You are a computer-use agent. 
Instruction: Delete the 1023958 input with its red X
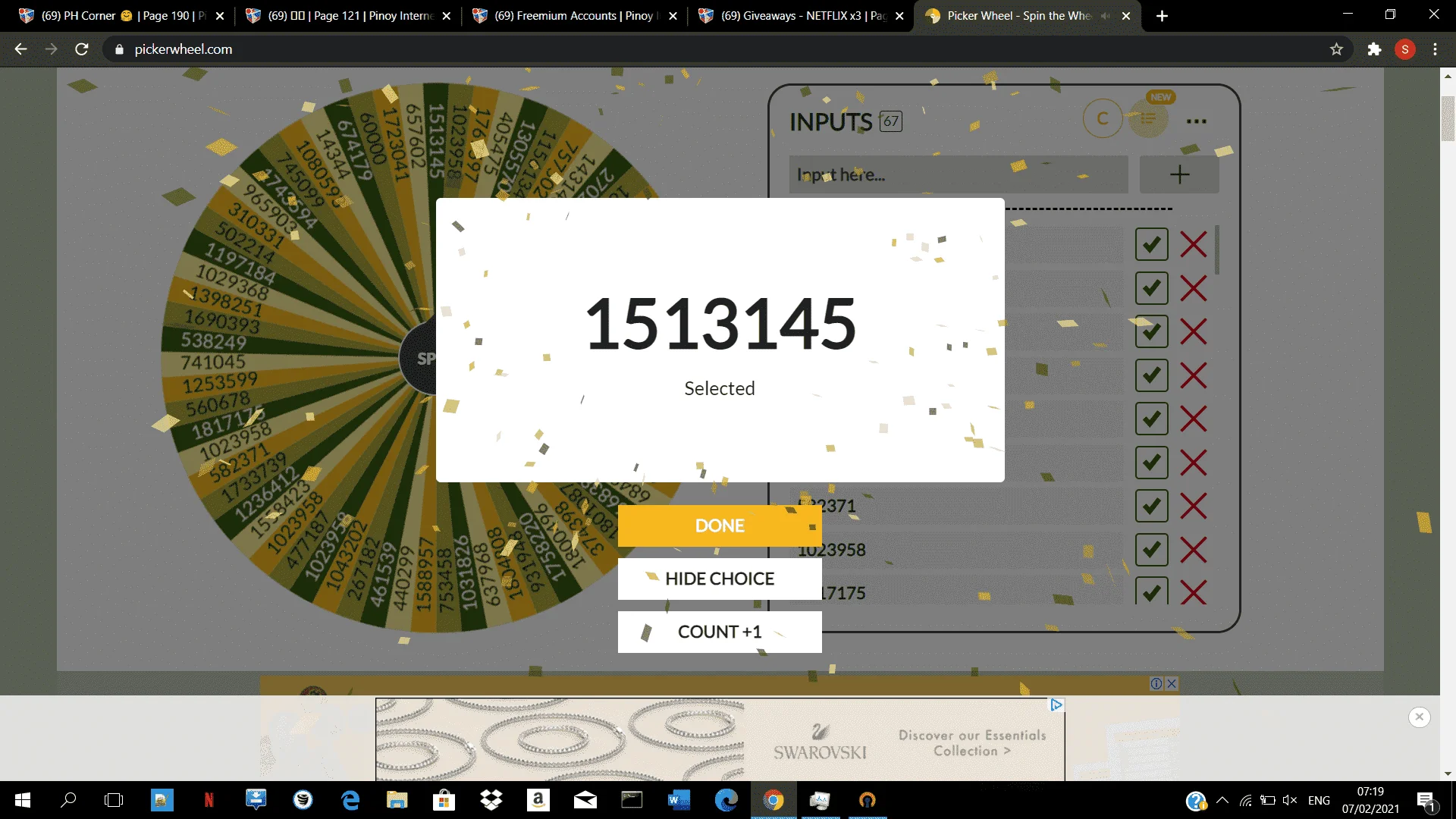1194,549
